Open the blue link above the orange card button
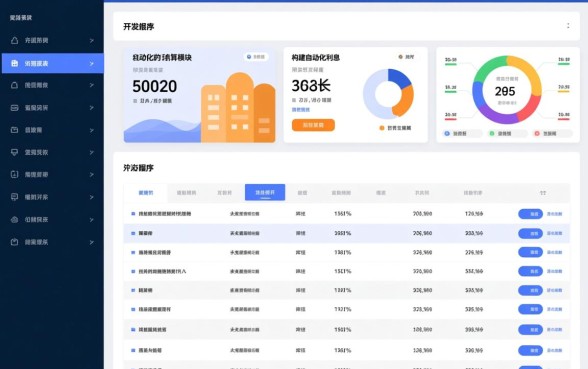Viewport: 588px width, 369px height. point(301,110)
